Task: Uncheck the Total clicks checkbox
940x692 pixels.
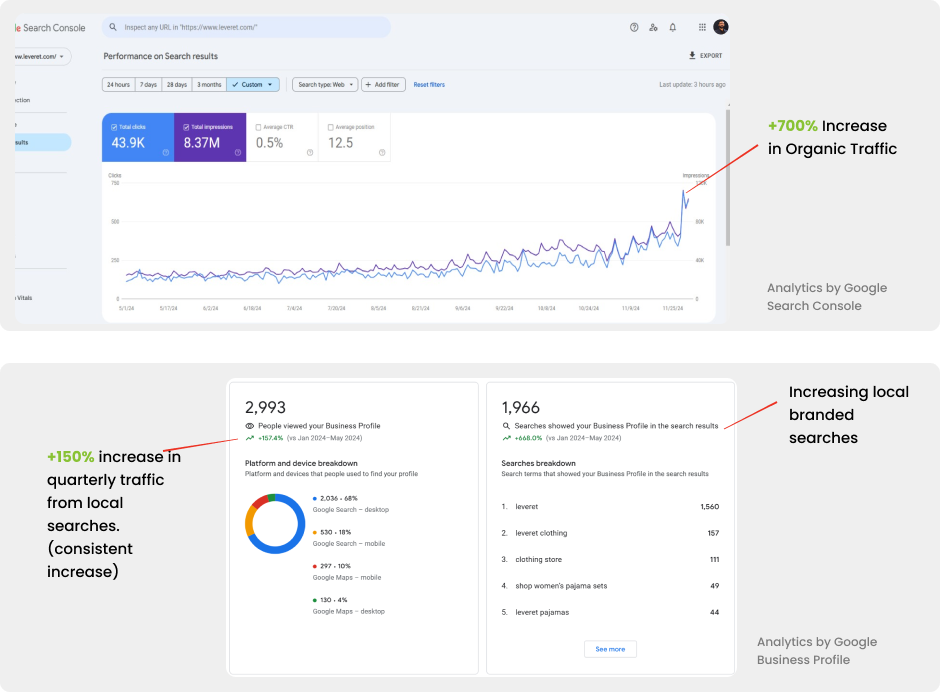Action: click(x=113, y=127)
